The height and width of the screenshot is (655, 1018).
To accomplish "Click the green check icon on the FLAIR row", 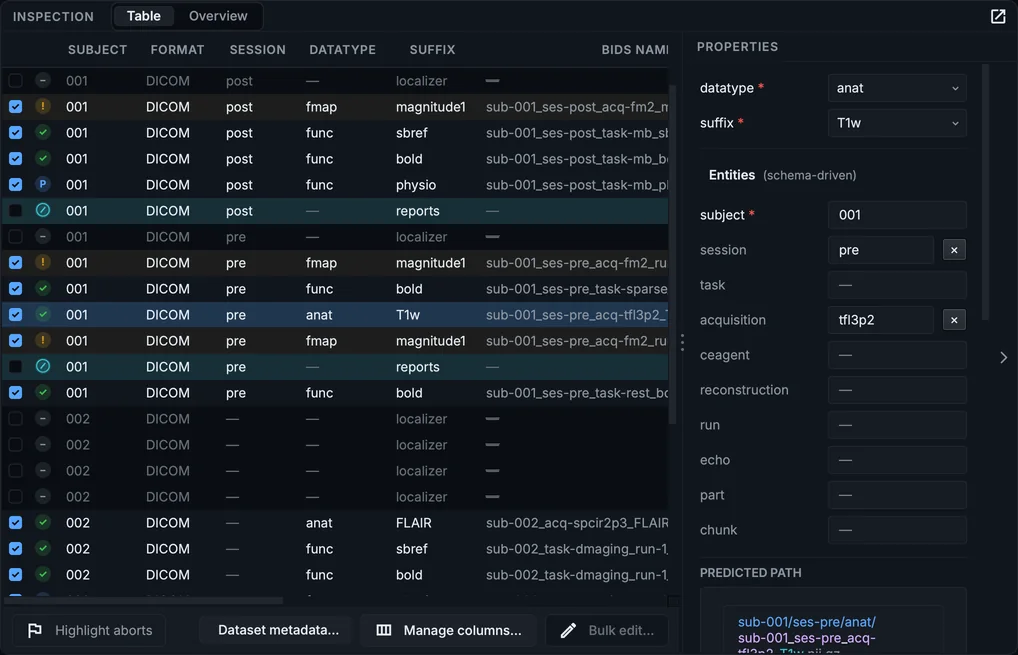I will tap(43, 522).
